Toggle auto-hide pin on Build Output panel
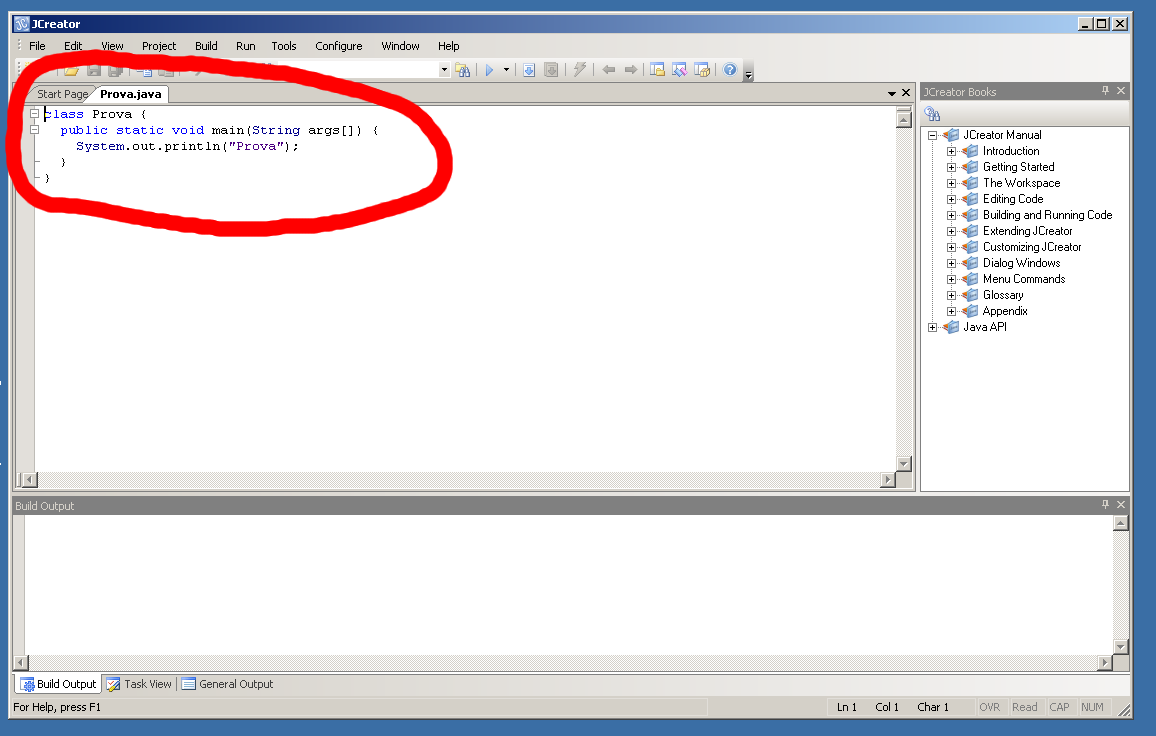 1105,505
